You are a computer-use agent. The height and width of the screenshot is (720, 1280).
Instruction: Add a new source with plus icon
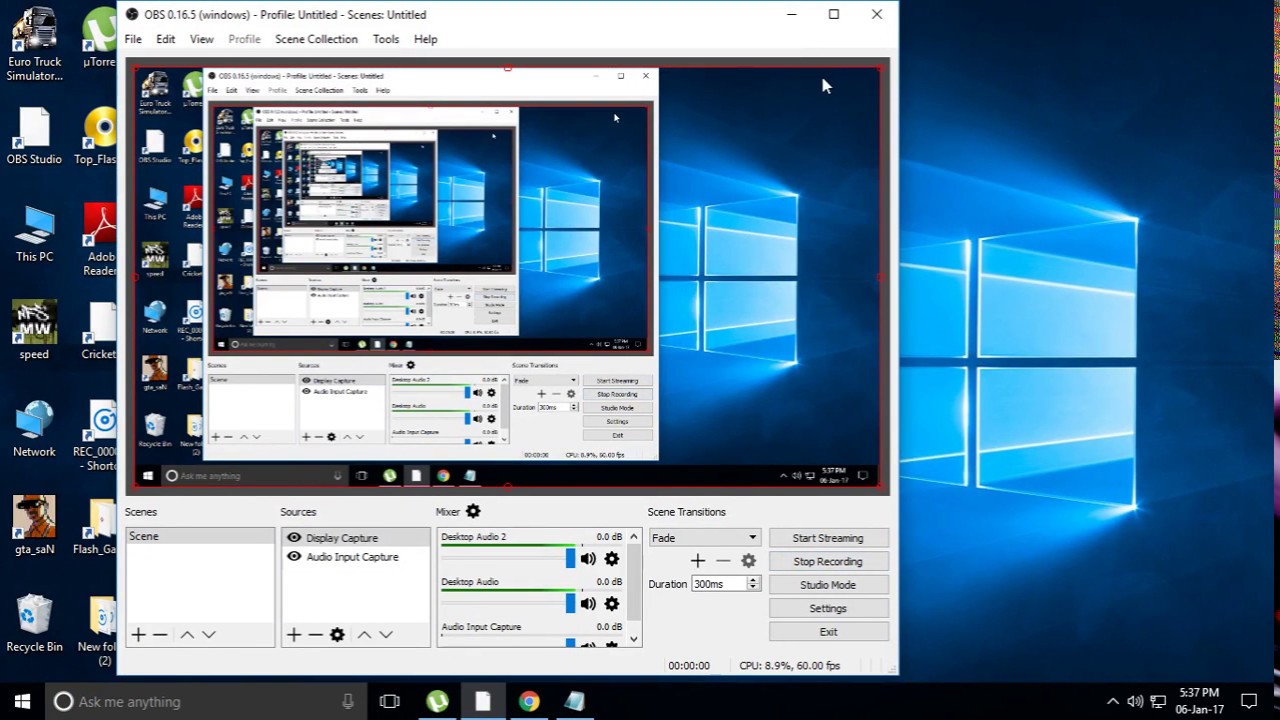pyautogui.click(x=293, y=634)
